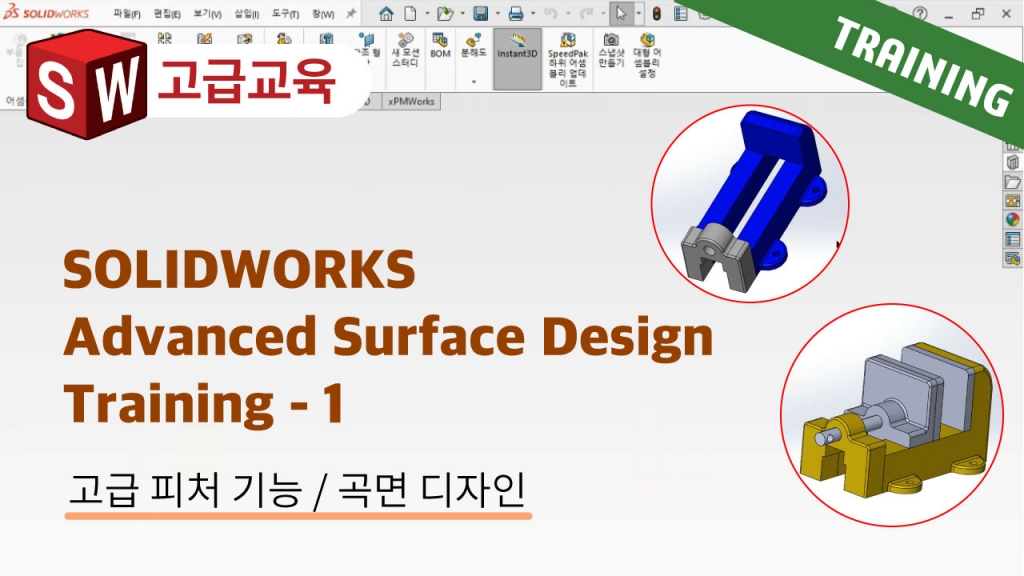Image resolution: width=1024 pixels, height=576 pixels.
Task: Expand the Open file dropdown arrow
Action: (462, 13)
